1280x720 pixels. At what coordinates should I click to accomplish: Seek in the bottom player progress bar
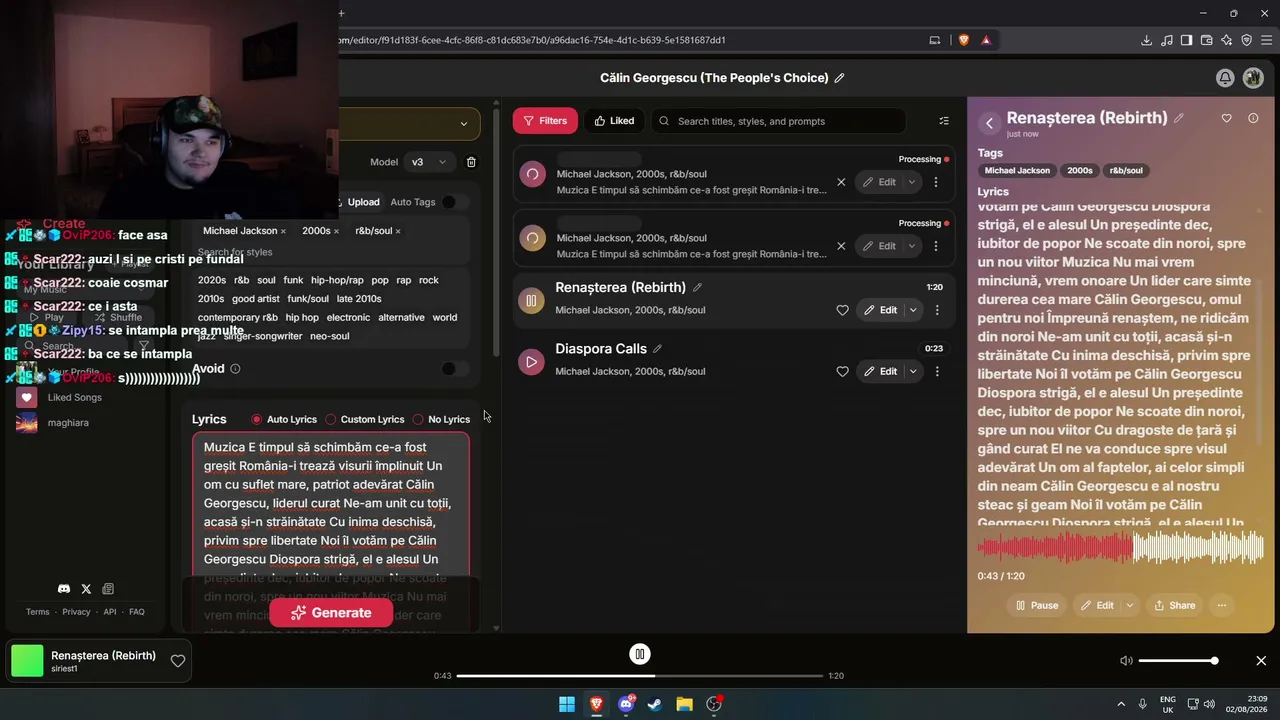pos(640,676)
